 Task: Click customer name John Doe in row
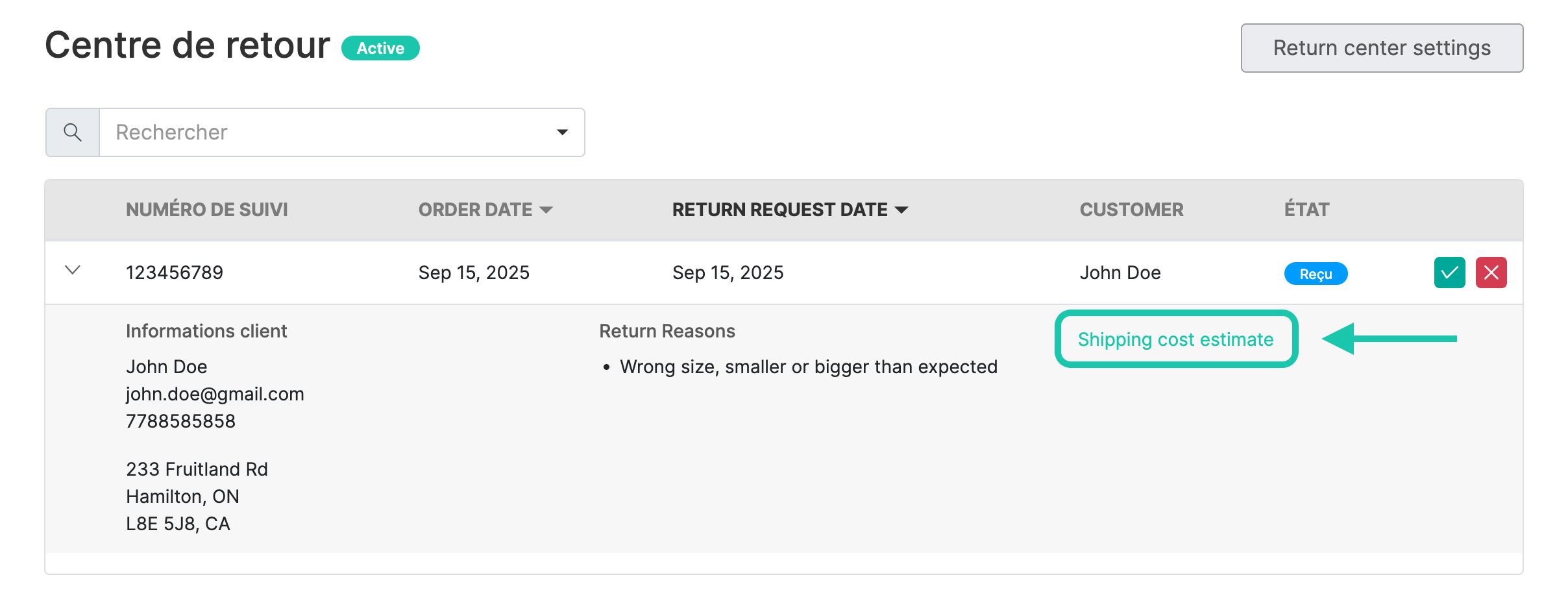[1120, 273]
